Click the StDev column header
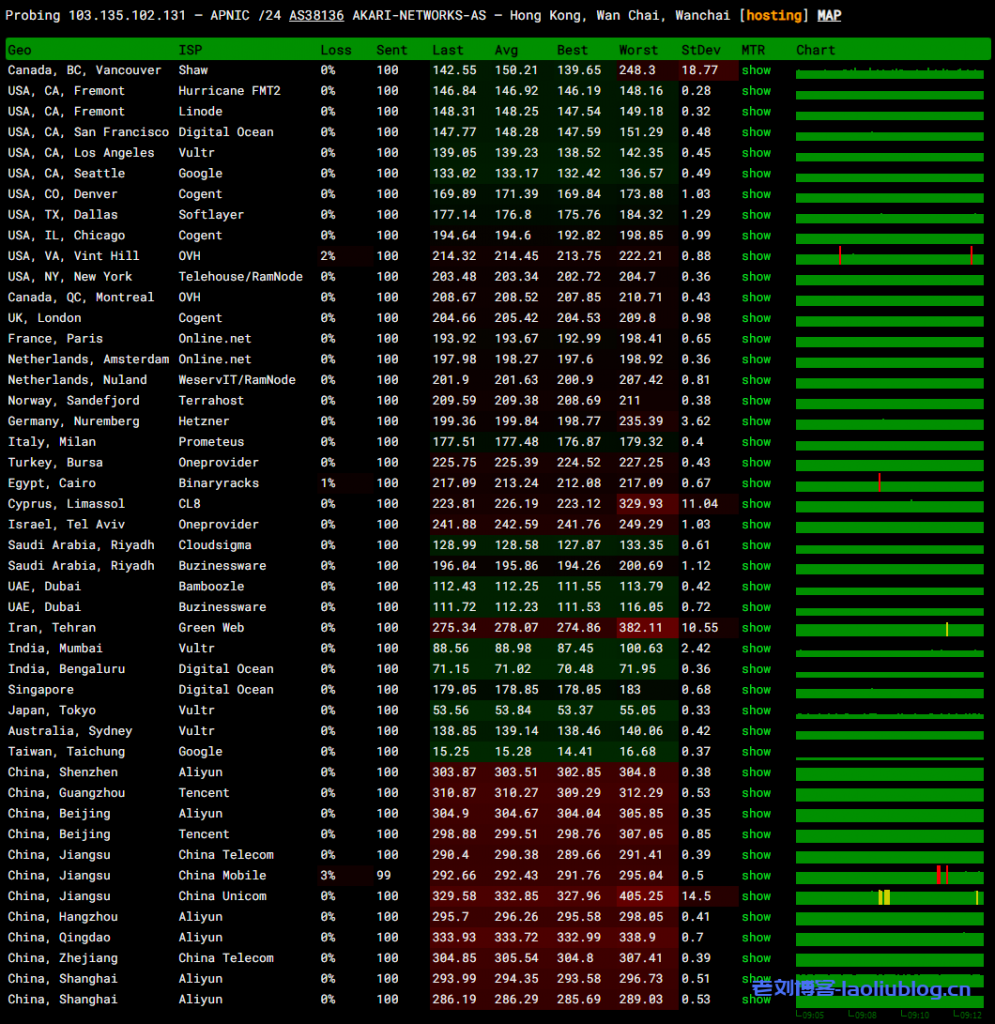The width and height of the screenshot is (995, 1024). click(699, 50)
